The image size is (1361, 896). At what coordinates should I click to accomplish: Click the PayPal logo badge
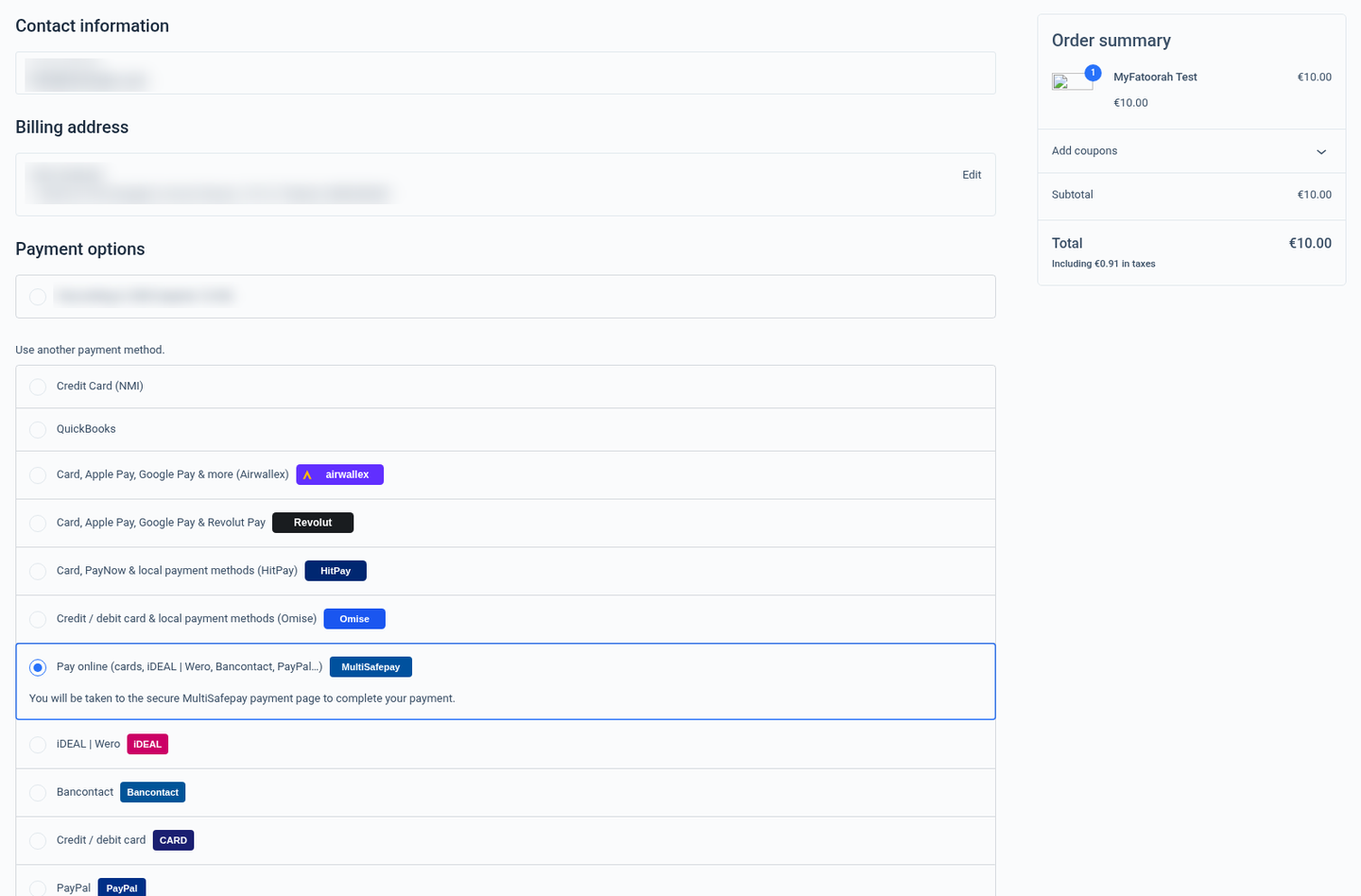[122, 887]
